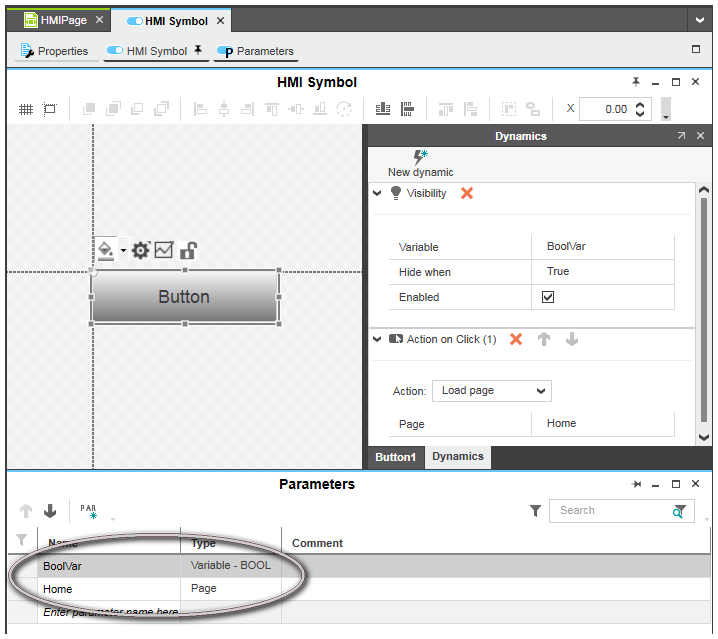Click the unlock padlock icon above Button
718x639 pixels.
click(187, 250)
